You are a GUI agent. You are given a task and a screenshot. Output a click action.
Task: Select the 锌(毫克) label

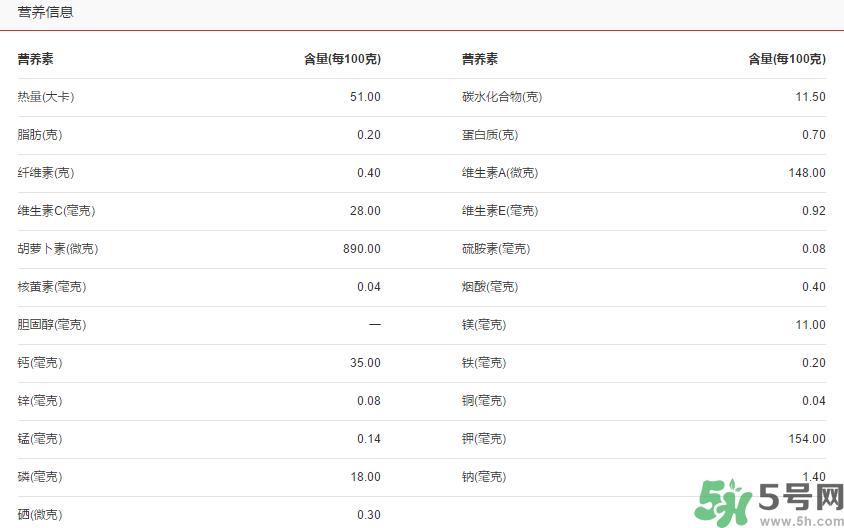[x=40, y=400]
